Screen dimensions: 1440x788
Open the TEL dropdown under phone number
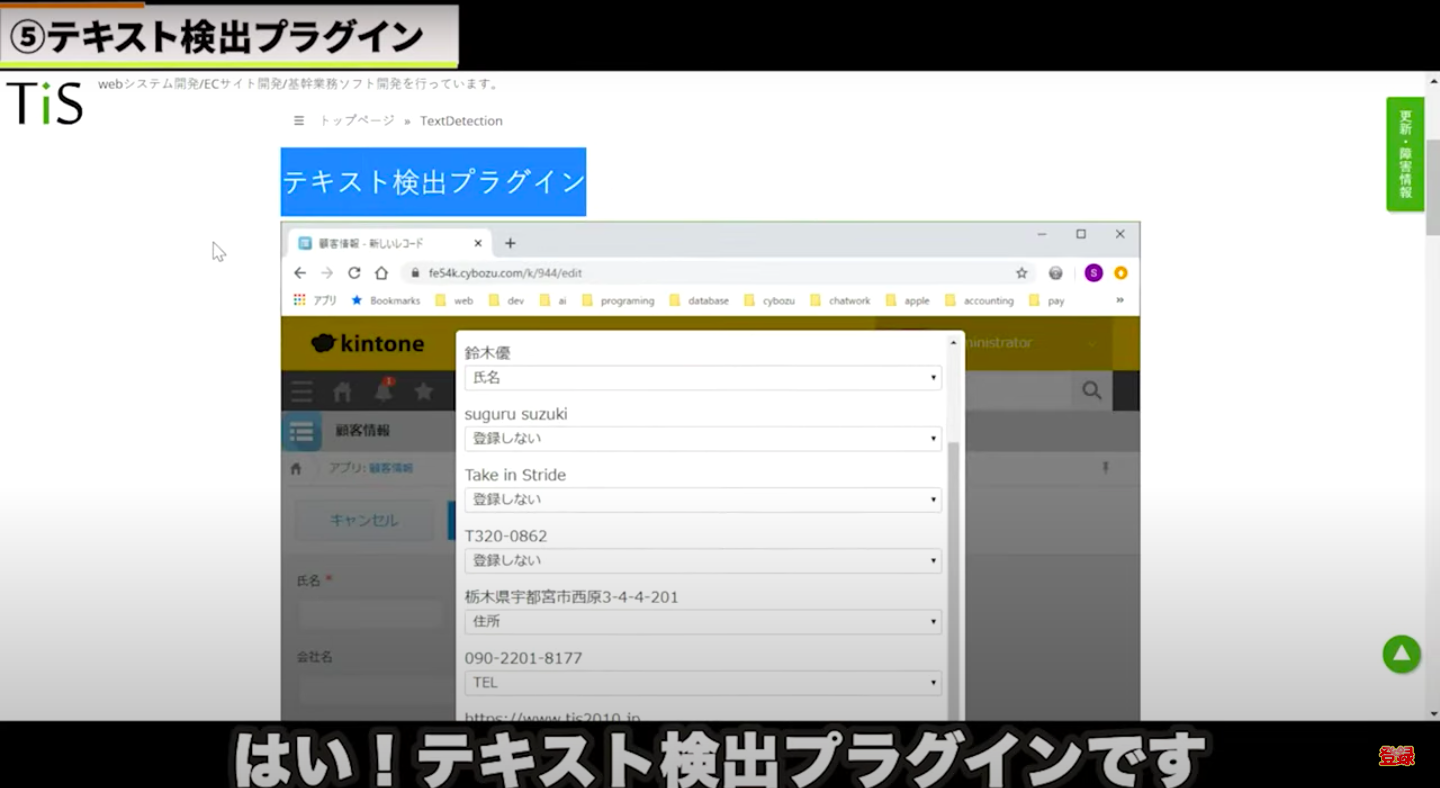point(702,683)
